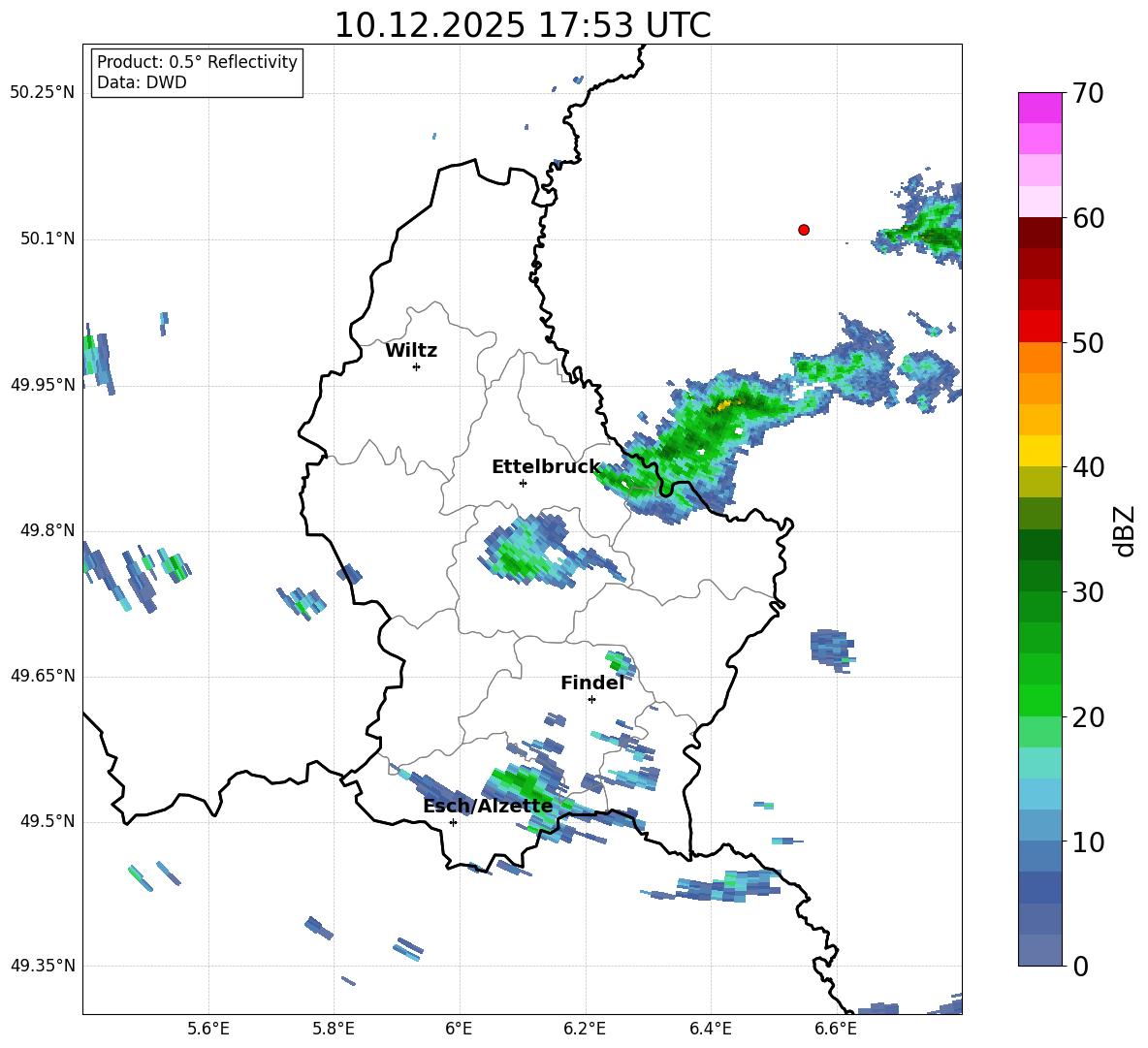
Task: Click the 30 tick label on colorbar
Action: (1088, 592)
